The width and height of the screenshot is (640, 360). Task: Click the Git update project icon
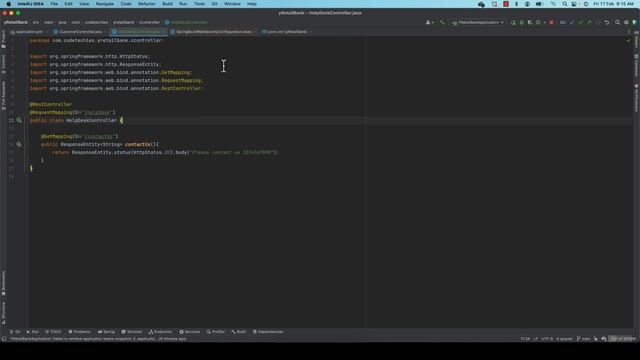[x=572, y=22]
